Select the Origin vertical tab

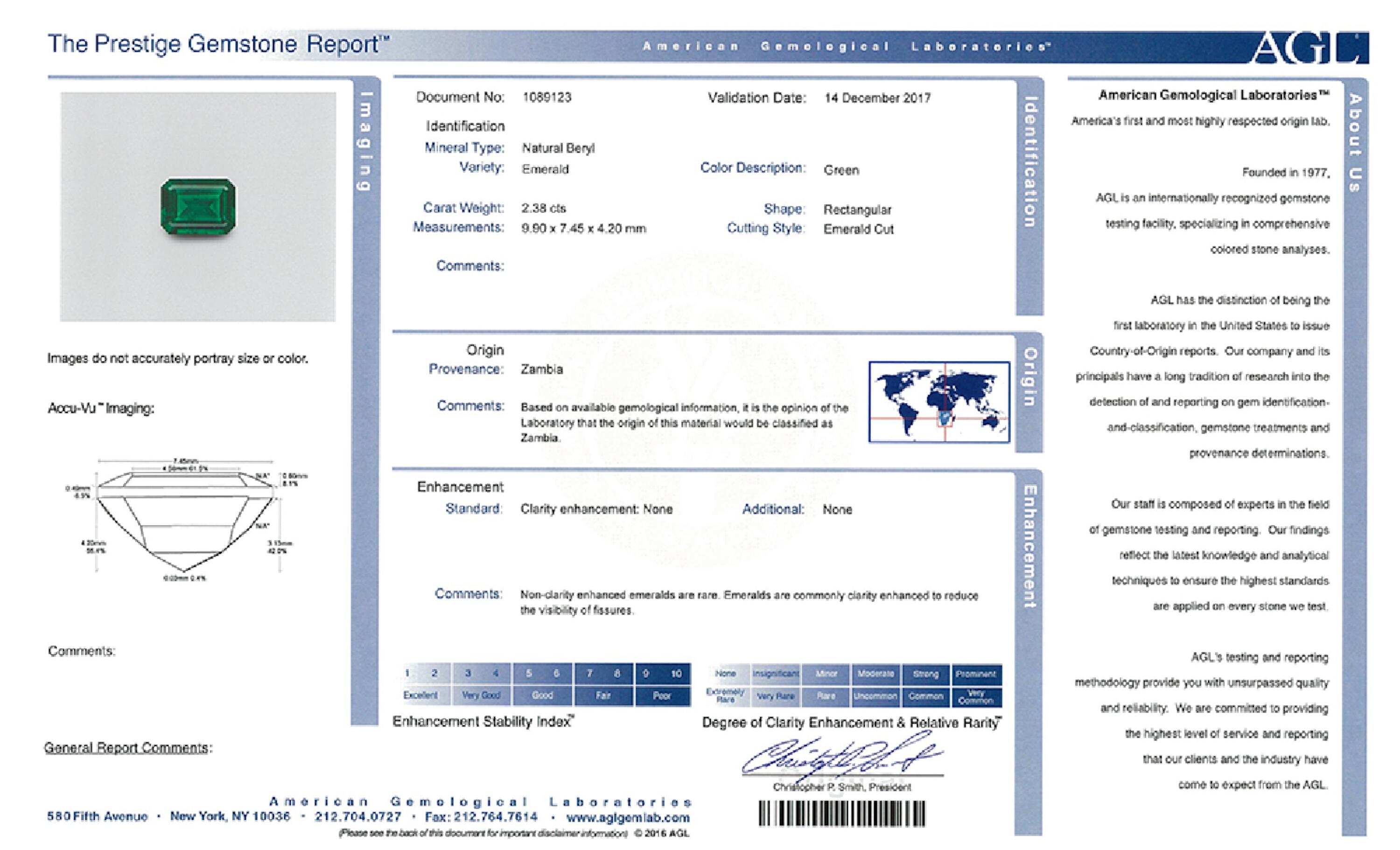(1029, 377)
